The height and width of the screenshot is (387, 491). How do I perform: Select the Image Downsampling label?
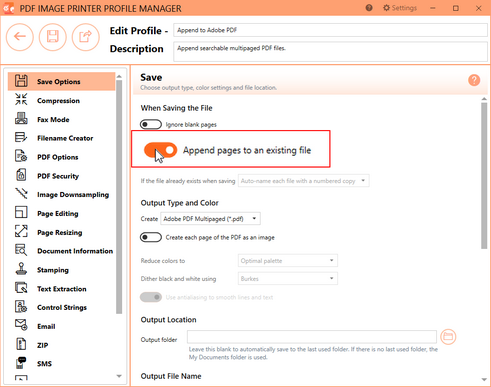click(x=73, y=195)
